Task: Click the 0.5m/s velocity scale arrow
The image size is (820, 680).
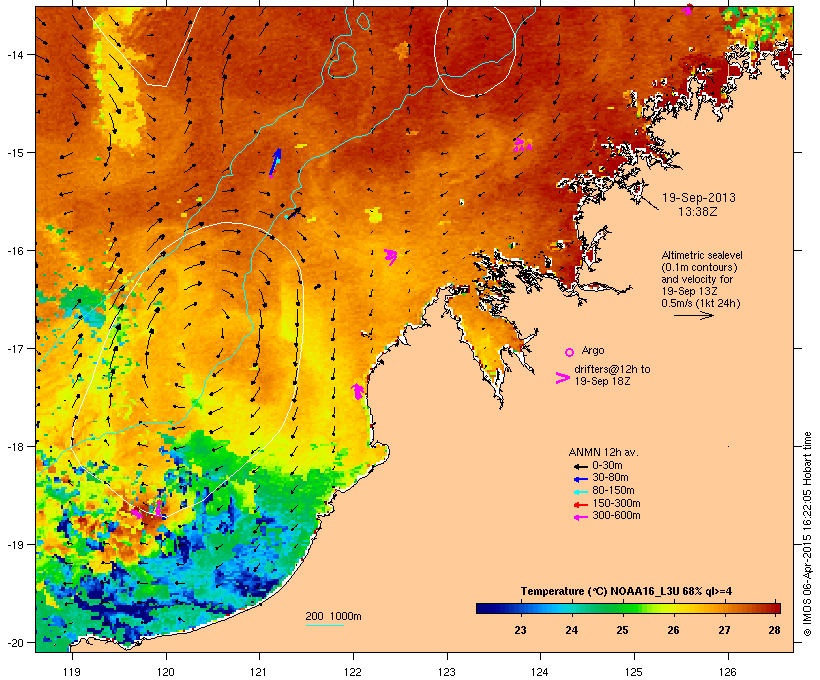Action: [693, 315]
